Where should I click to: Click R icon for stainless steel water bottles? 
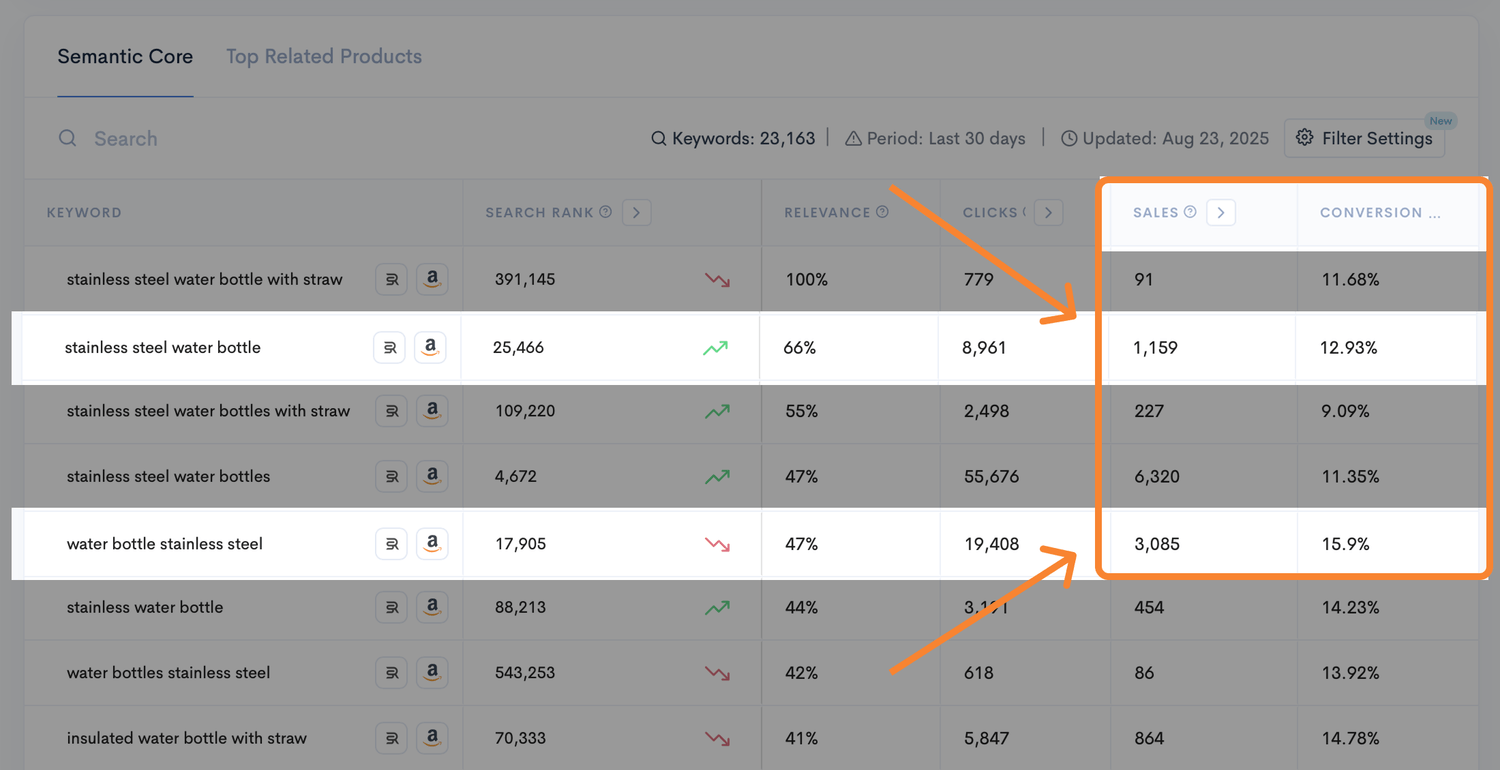pyautogui.click(x=391, y=476)
